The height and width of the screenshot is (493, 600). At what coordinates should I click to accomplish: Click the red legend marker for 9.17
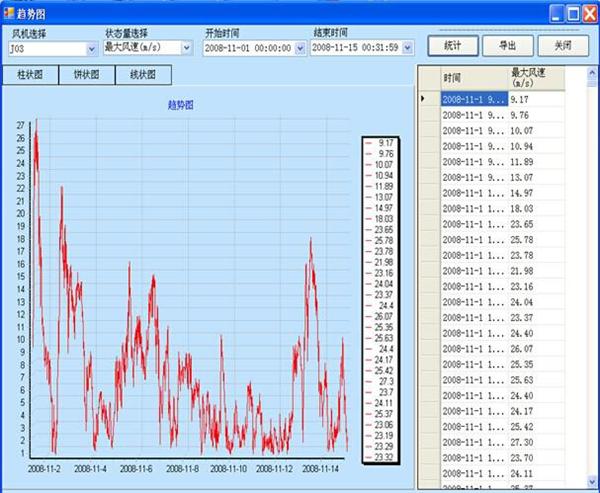(x=369, y=143)
